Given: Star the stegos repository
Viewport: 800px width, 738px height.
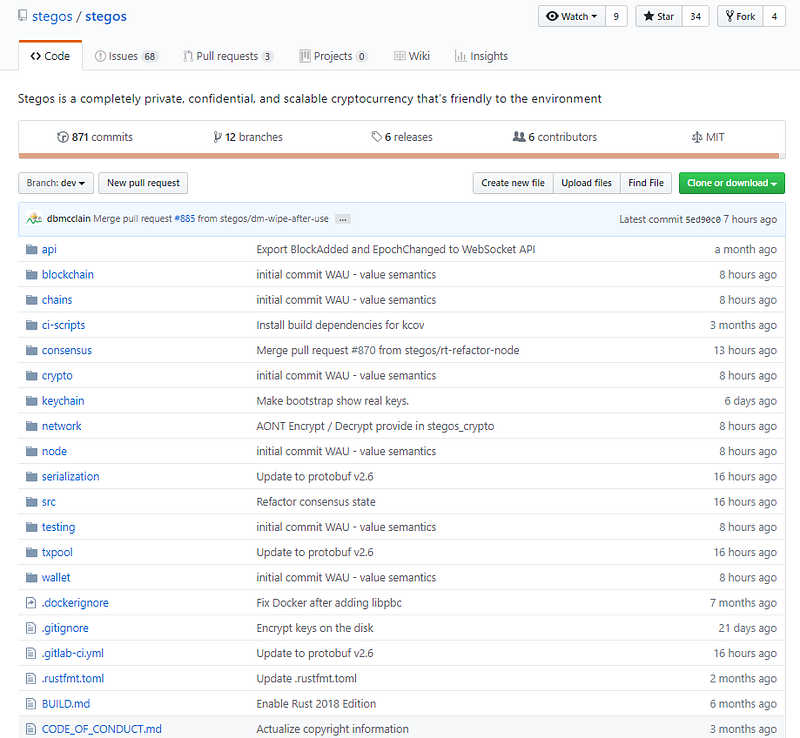Looking at the screenshot, I should 658,17.
